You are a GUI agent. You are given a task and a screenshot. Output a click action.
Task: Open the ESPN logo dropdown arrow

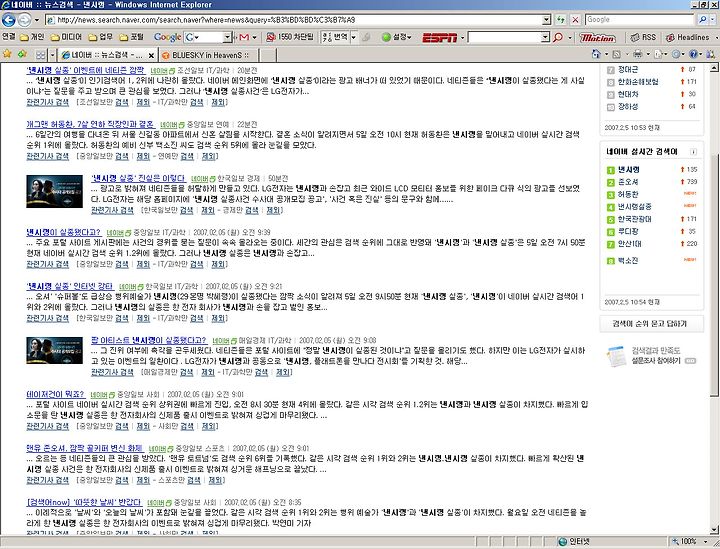click(462, 38)
